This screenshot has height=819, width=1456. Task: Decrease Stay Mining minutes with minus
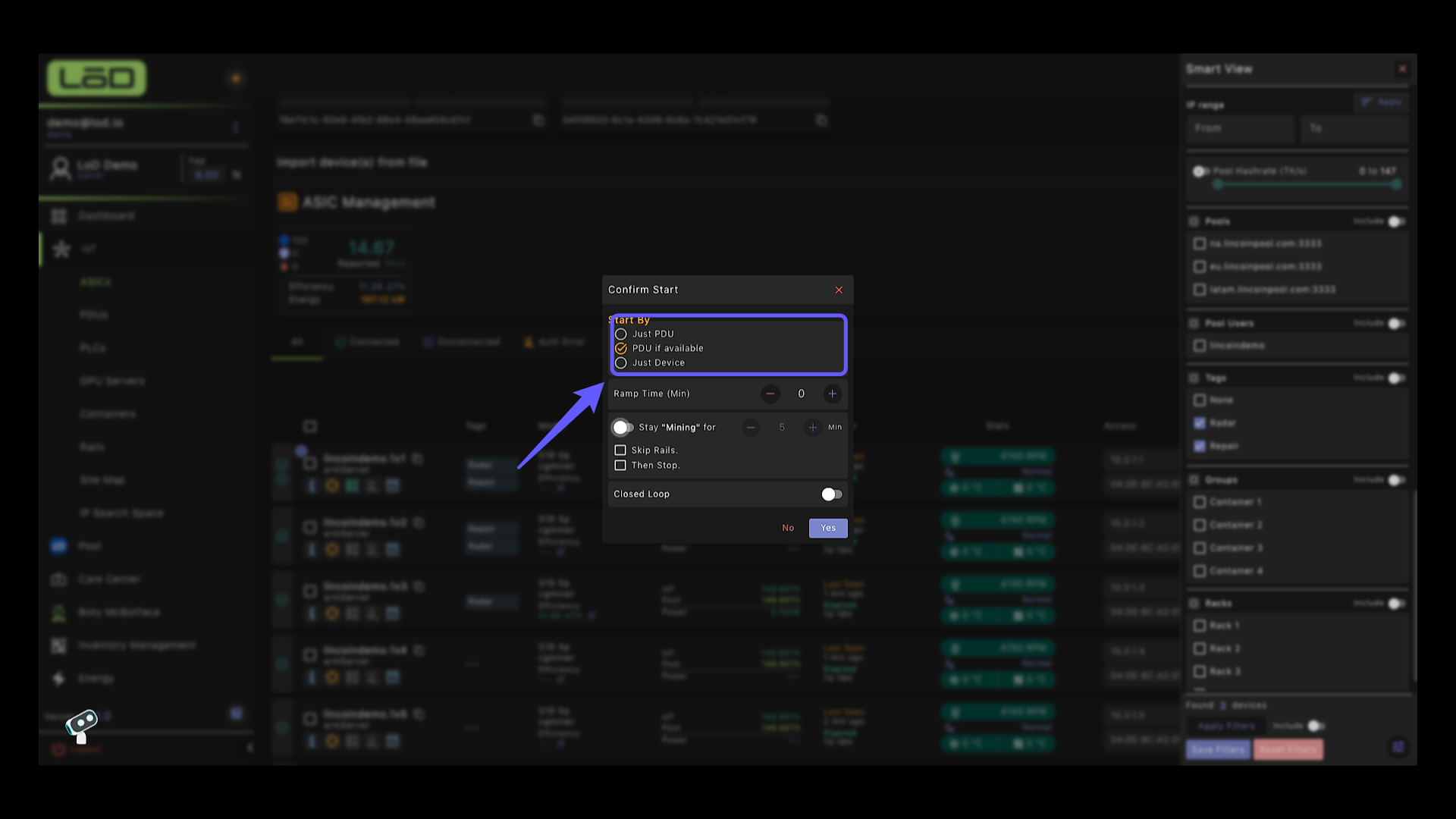click(751, 428)
